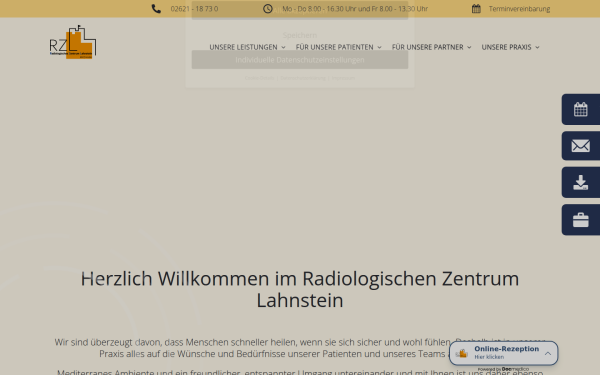
Task: Click the envelope side button on the right
Action: point(581,146)
